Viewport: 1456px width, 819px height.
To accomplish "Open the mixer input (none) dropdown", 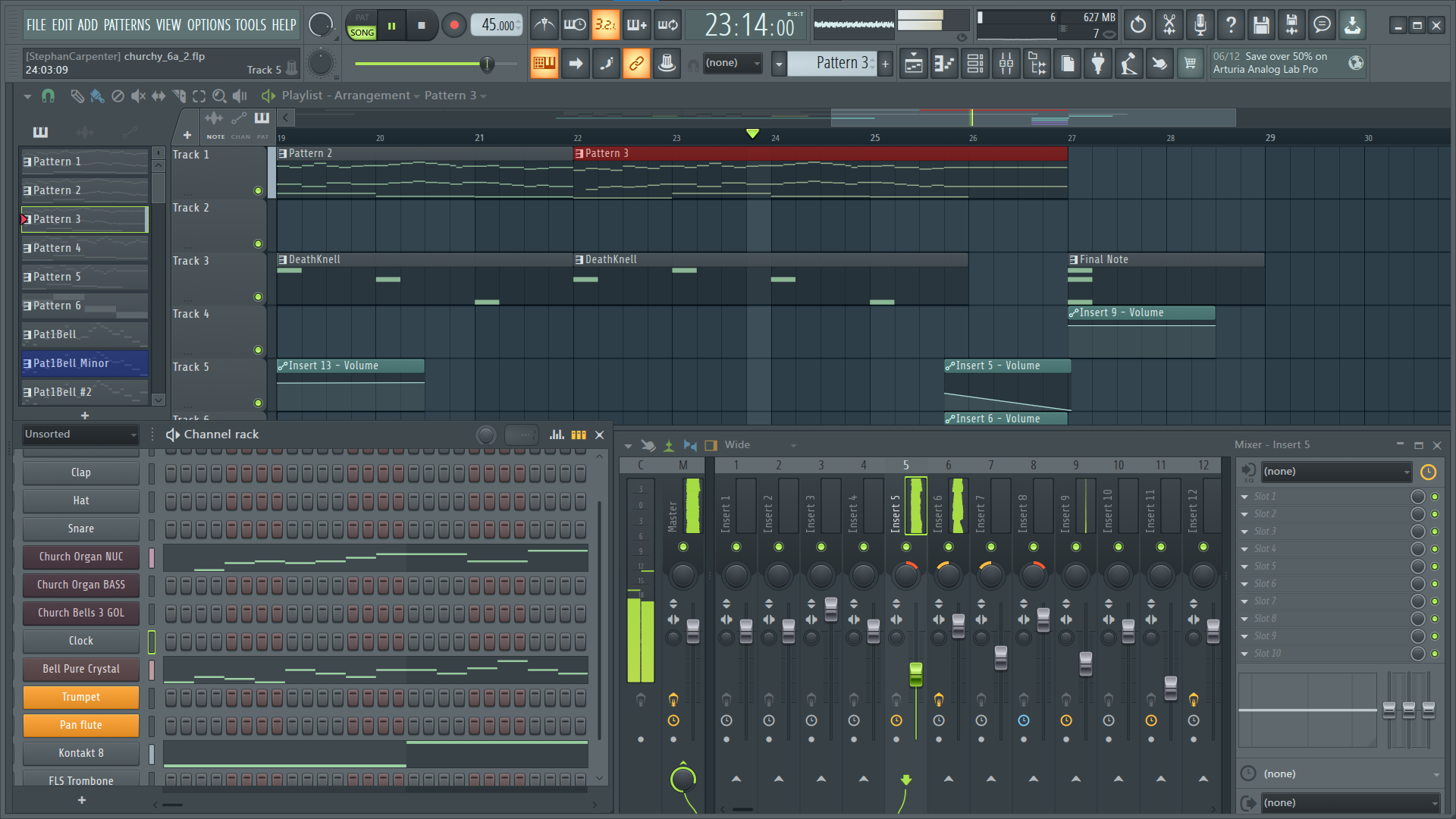I will tap(1336, 472).
